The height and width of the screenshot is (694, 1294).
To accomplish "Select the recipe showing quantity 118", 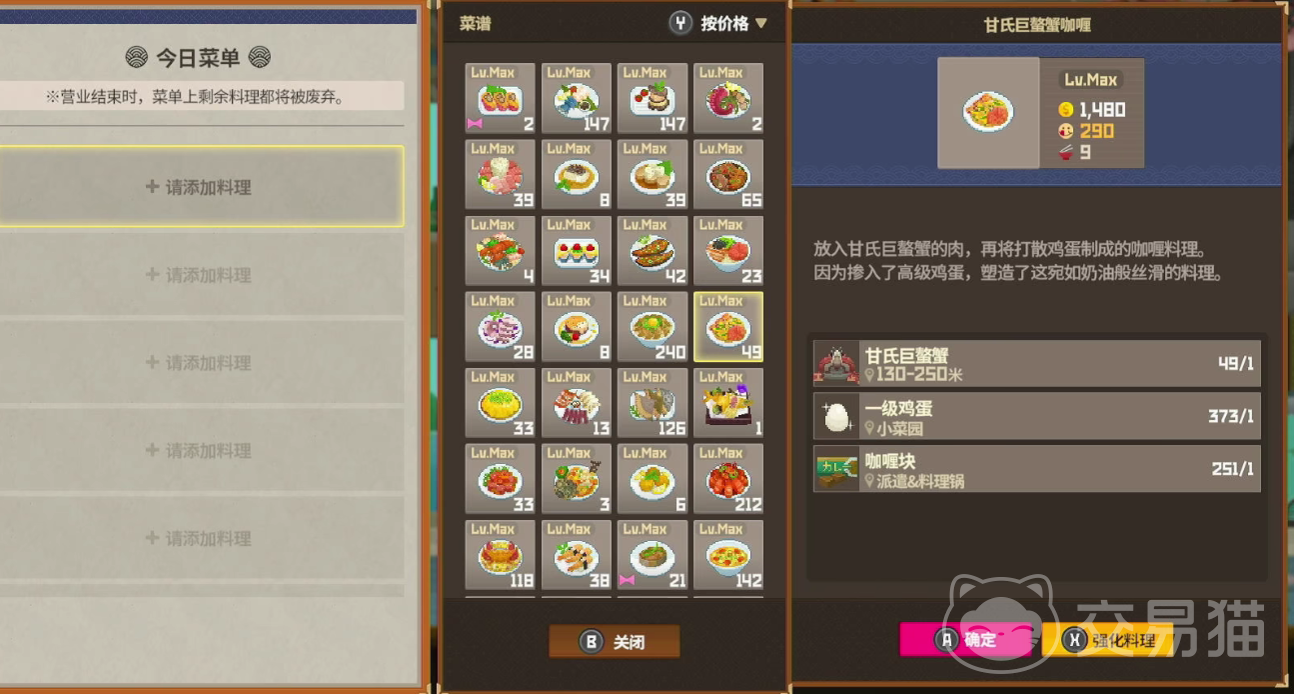I will point(500,554).
